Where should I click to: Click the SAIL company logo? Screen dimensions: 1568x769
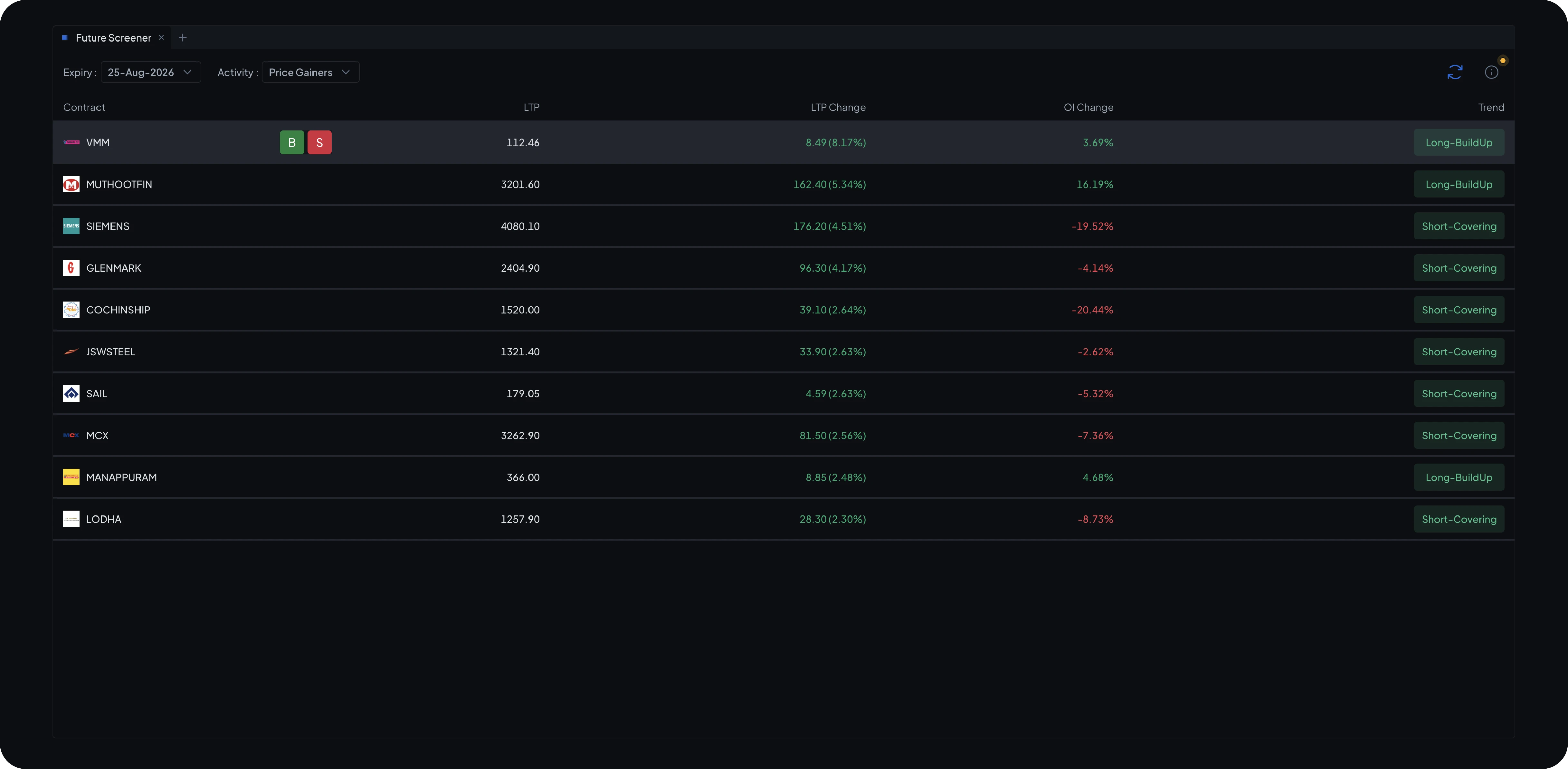click(71, 393)
